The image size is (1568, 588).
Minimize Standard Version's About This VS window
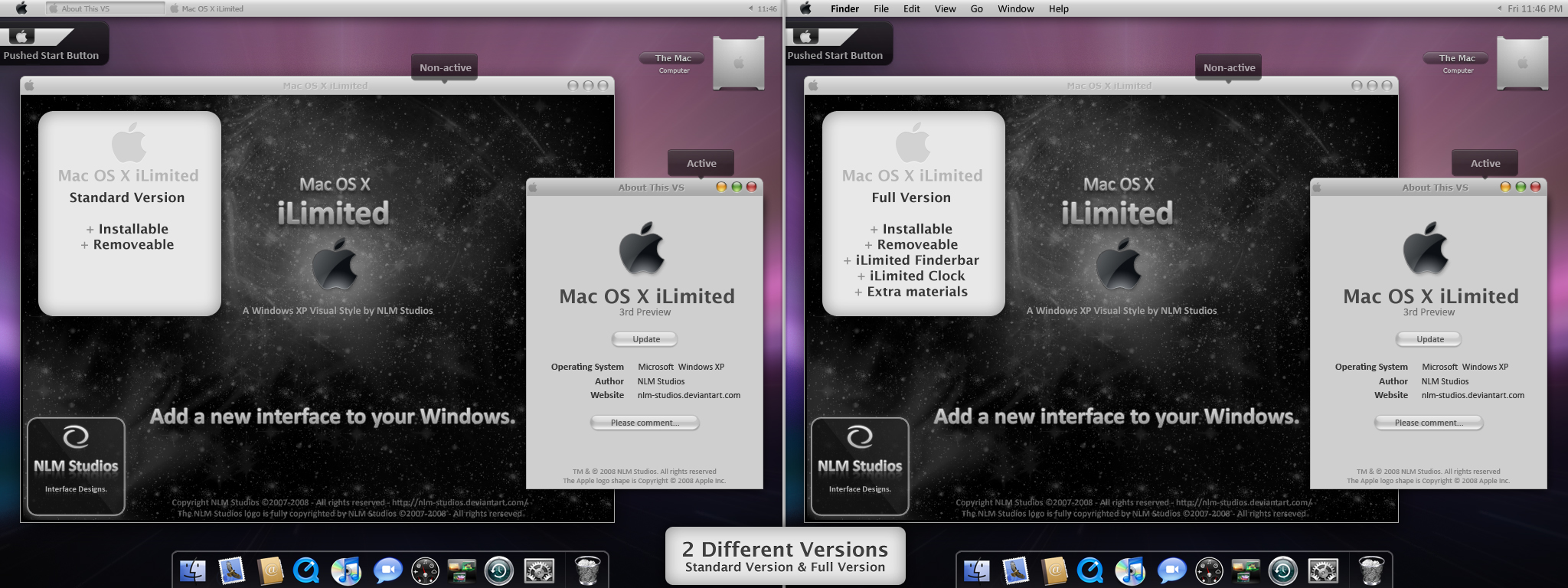coord(721,187)
